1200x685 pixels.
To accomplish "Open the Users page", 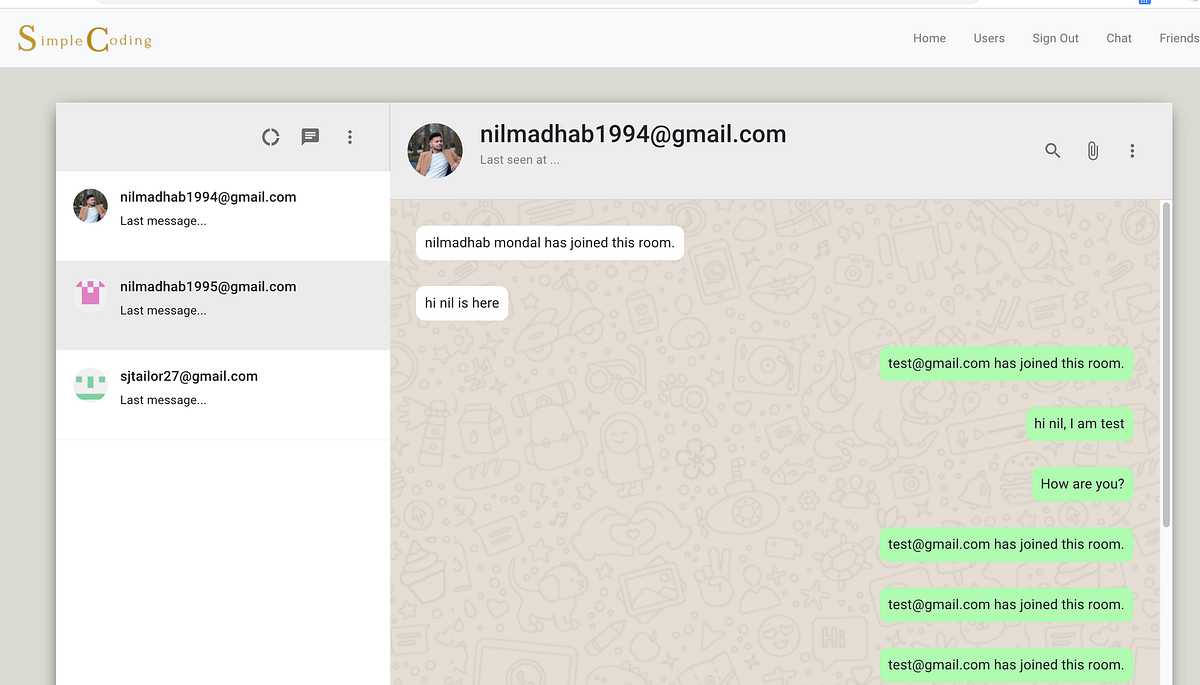I will [989, 38].
